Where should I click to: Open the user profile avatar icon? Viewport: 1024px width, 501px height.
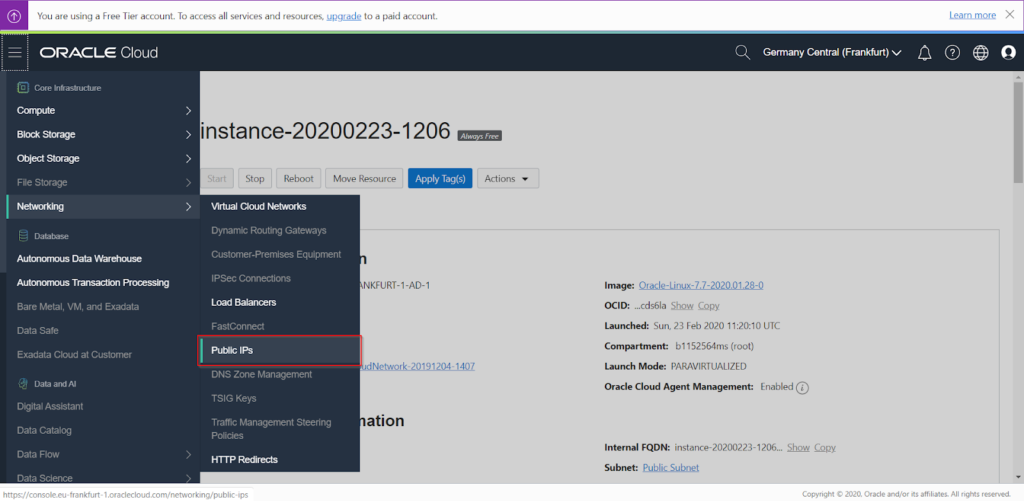1008,52
